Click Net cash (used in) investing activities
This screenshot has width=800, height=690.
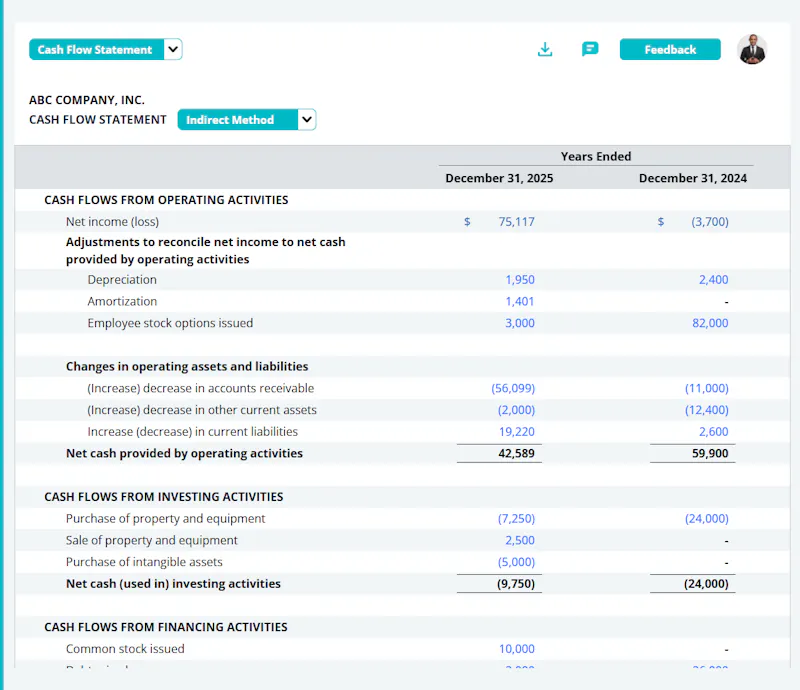coord(173,584)
